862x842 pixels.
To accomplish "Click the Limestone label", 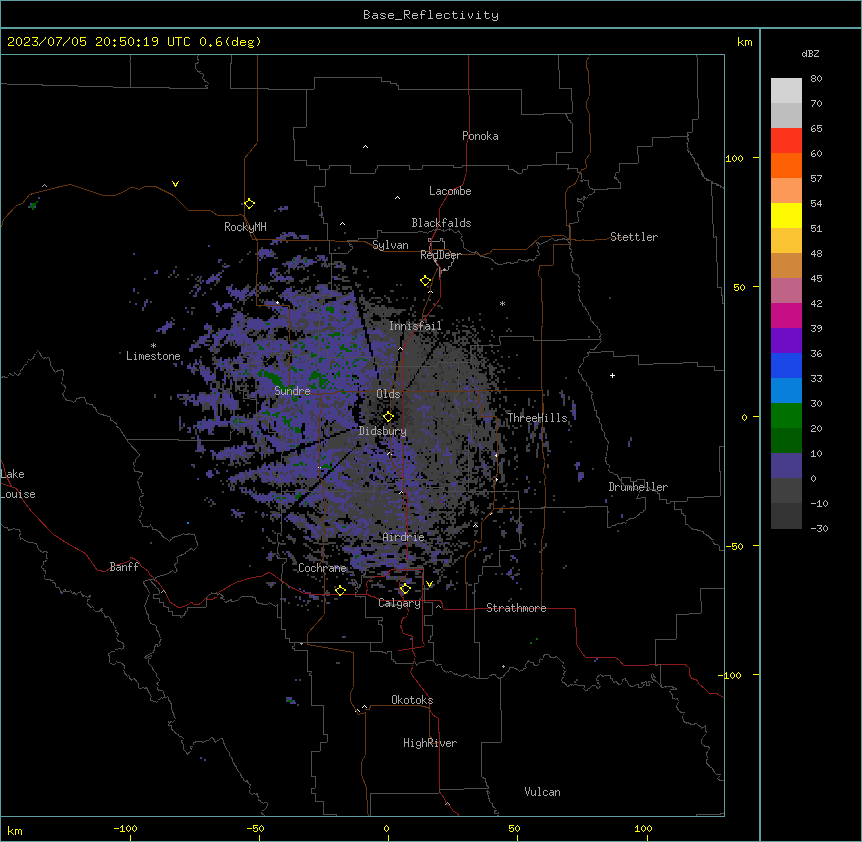I will coord(153,356).
